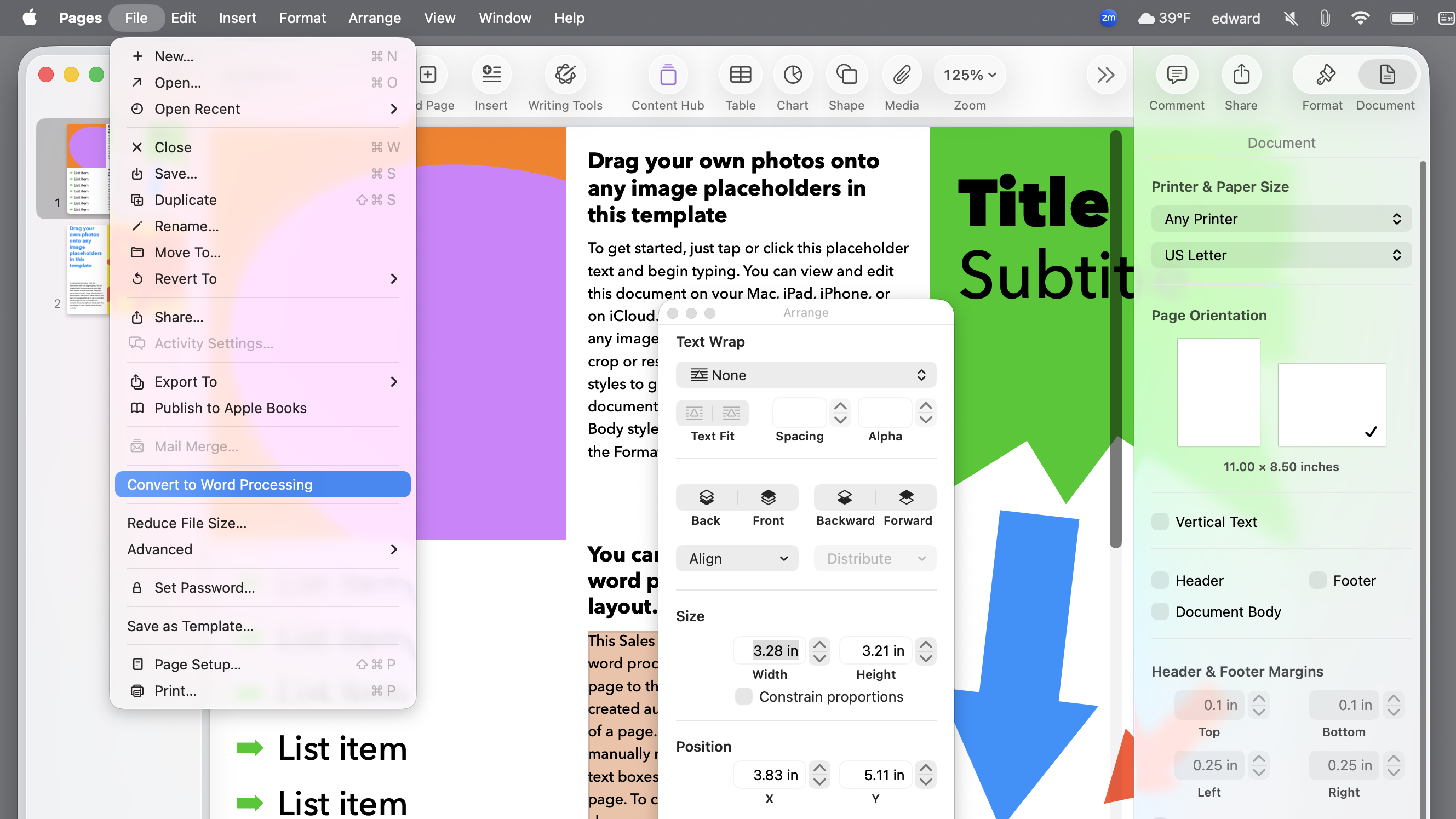Click the X position 3.83 in field

pyautogui.click(x=770, y=775)
